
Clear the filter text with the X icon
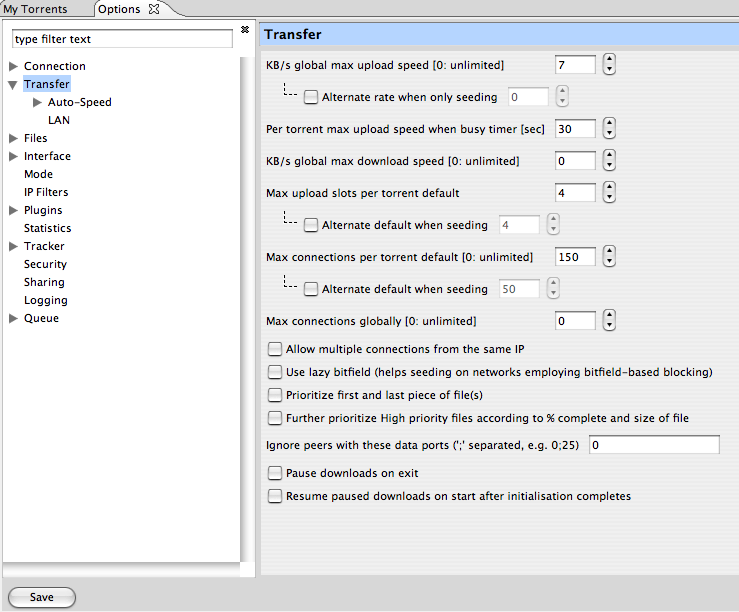click(x=245, y=30)
